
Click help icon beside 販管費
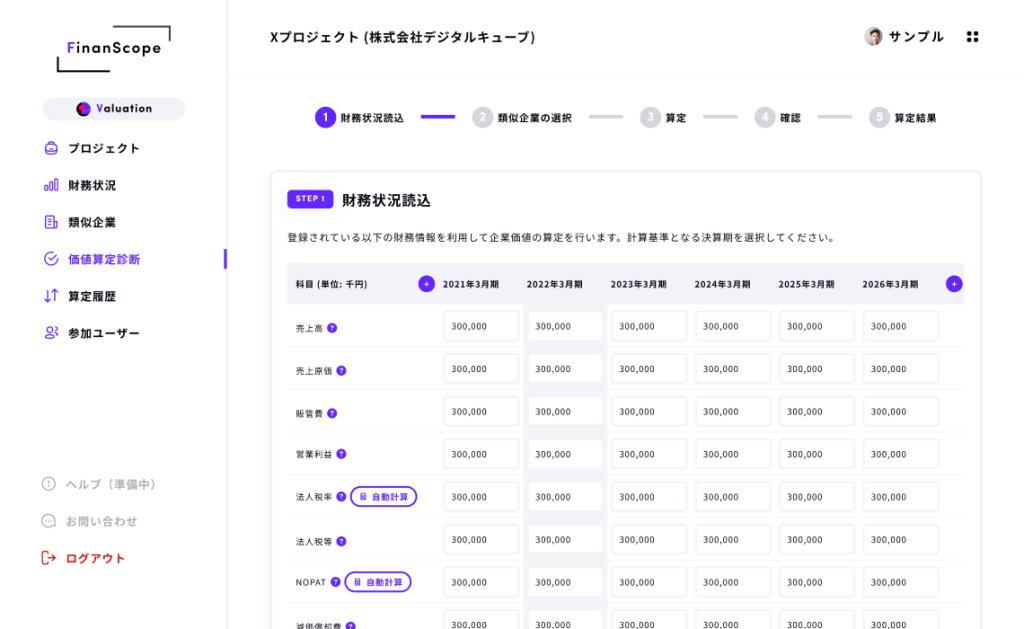coord(332,413)
